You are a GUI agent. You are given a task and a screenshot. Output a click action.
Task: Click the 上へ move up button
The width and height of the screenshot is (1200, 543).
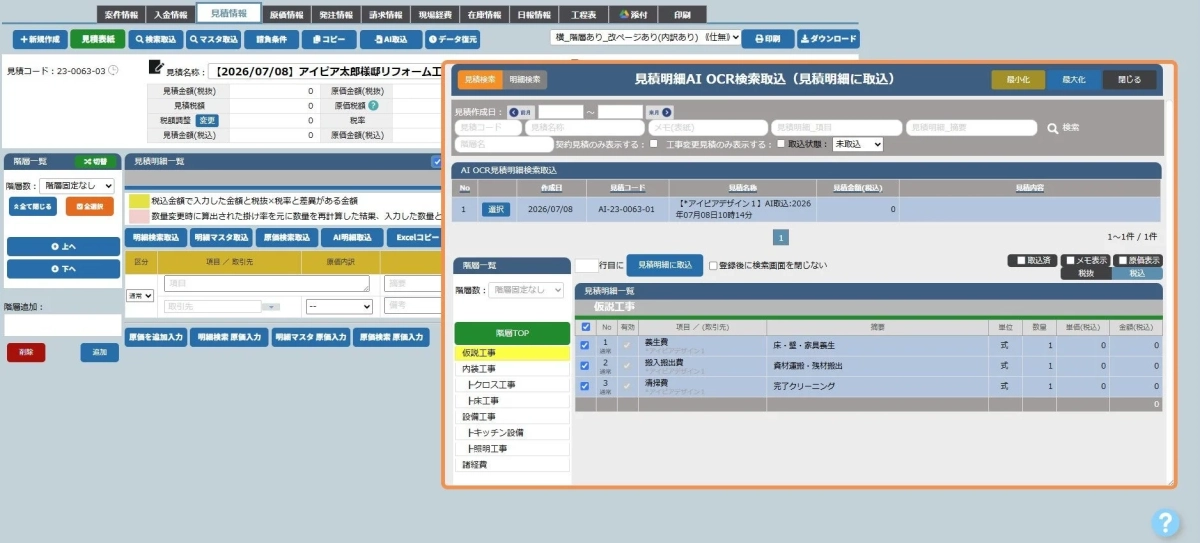[x=63, y=246]
